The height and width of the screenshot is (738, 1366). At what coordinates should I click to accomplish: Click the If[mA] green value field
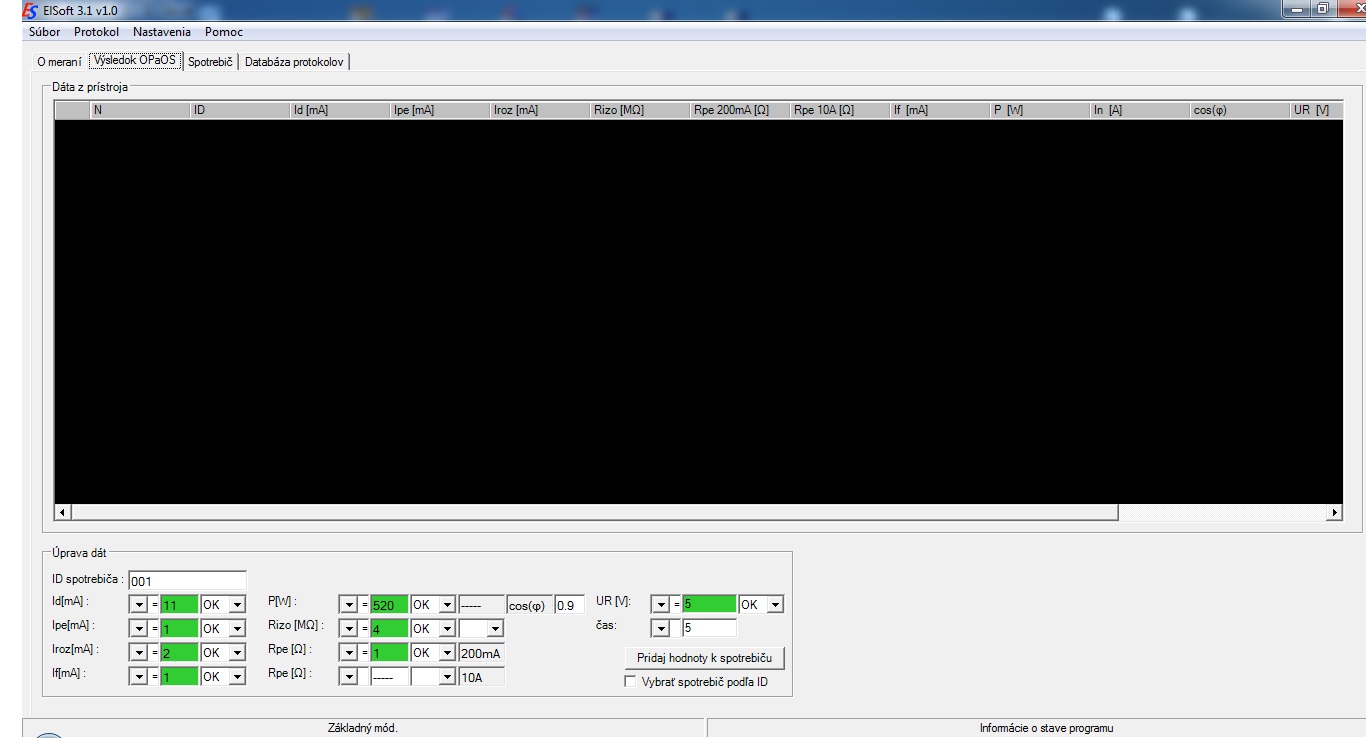[179, 676]
